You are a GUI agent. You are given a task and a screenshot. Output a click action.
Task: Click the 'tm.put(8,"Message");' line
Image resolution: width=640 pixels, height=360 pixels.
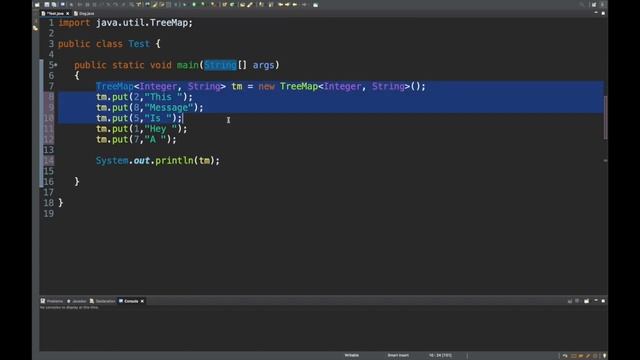[x=149, y=108]
